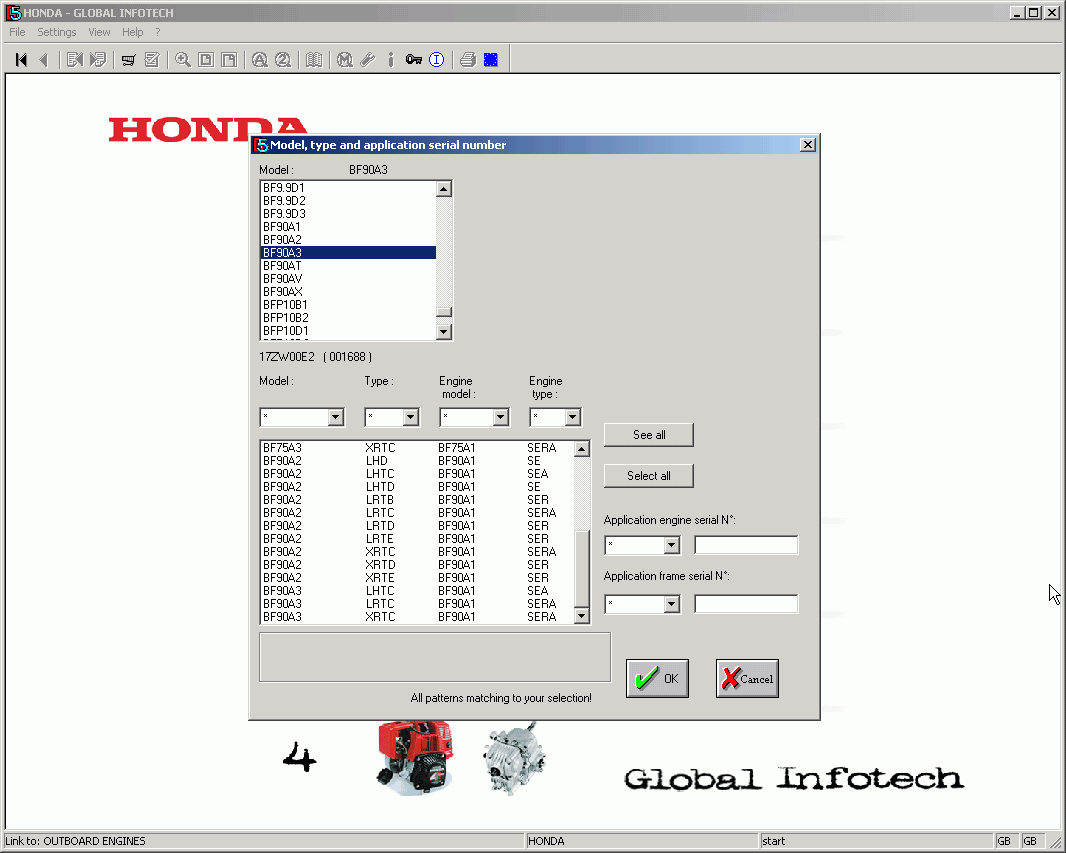
Task: Select BFP10B1 in the model list
Action: [x=347, y=304]
